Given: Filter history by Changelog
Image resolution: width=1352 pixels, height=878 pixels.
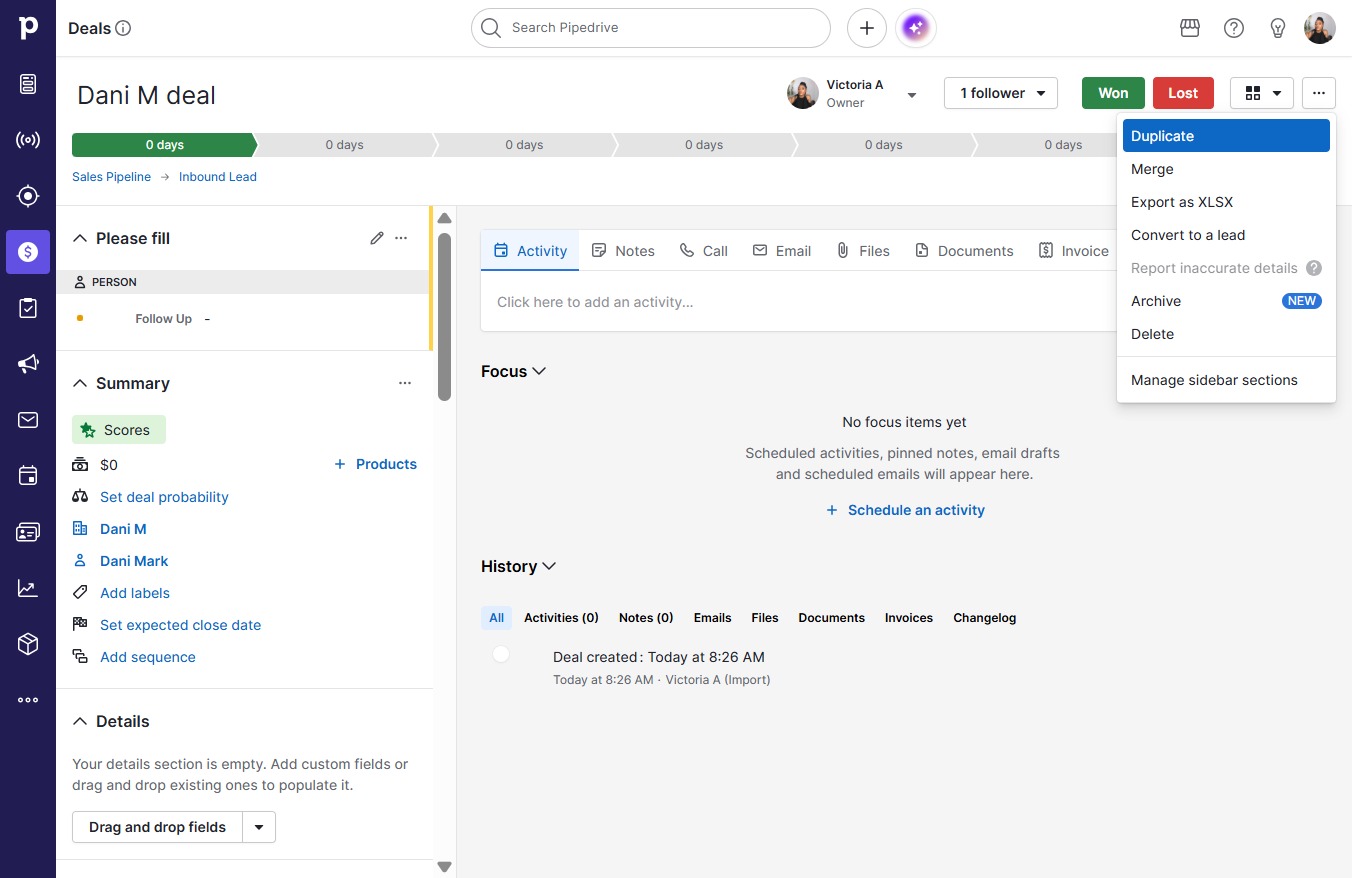Looking at the screenshot, I should [984, 618].
